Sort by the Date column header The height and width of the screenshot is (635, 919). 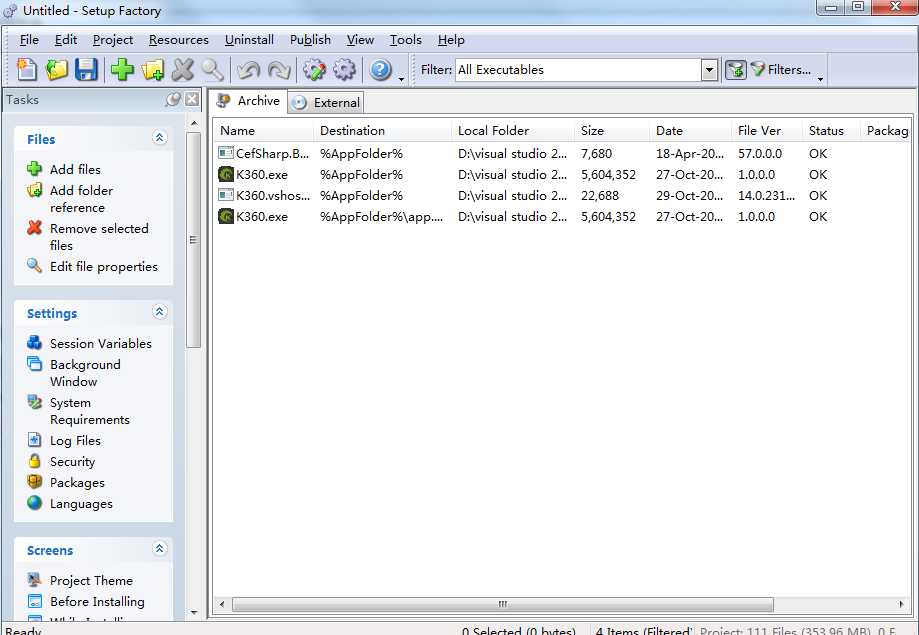pos(691,131)
